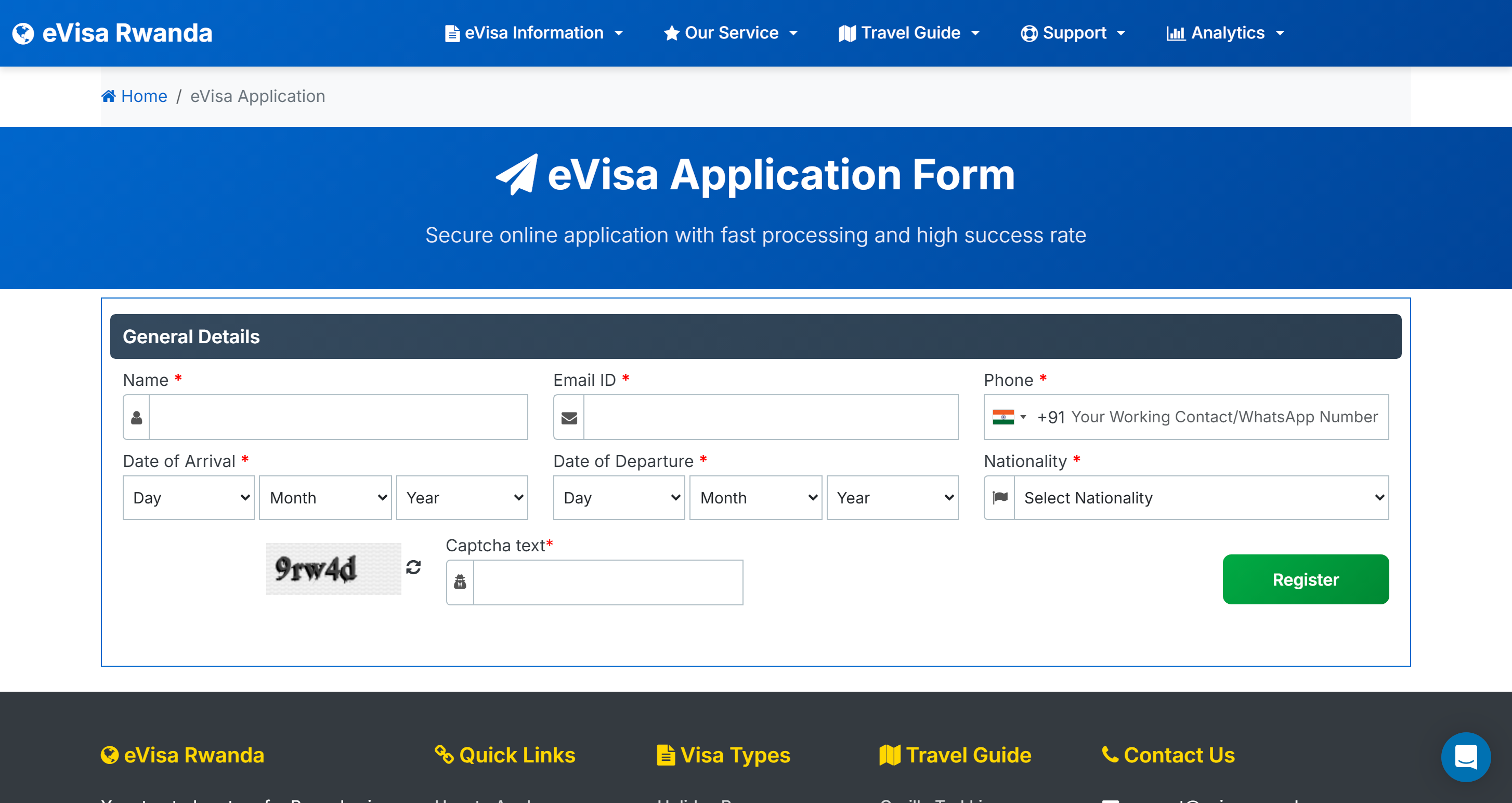Click the captcha image 9rw4d

tap(333, 568)
